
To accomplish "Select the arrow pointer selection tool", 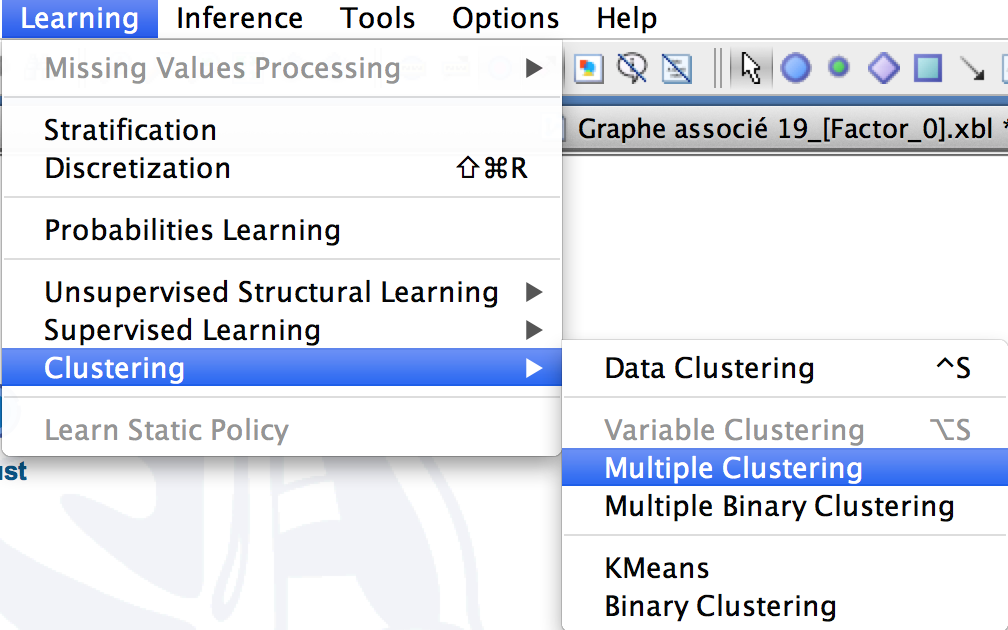I will click(750, 68).
